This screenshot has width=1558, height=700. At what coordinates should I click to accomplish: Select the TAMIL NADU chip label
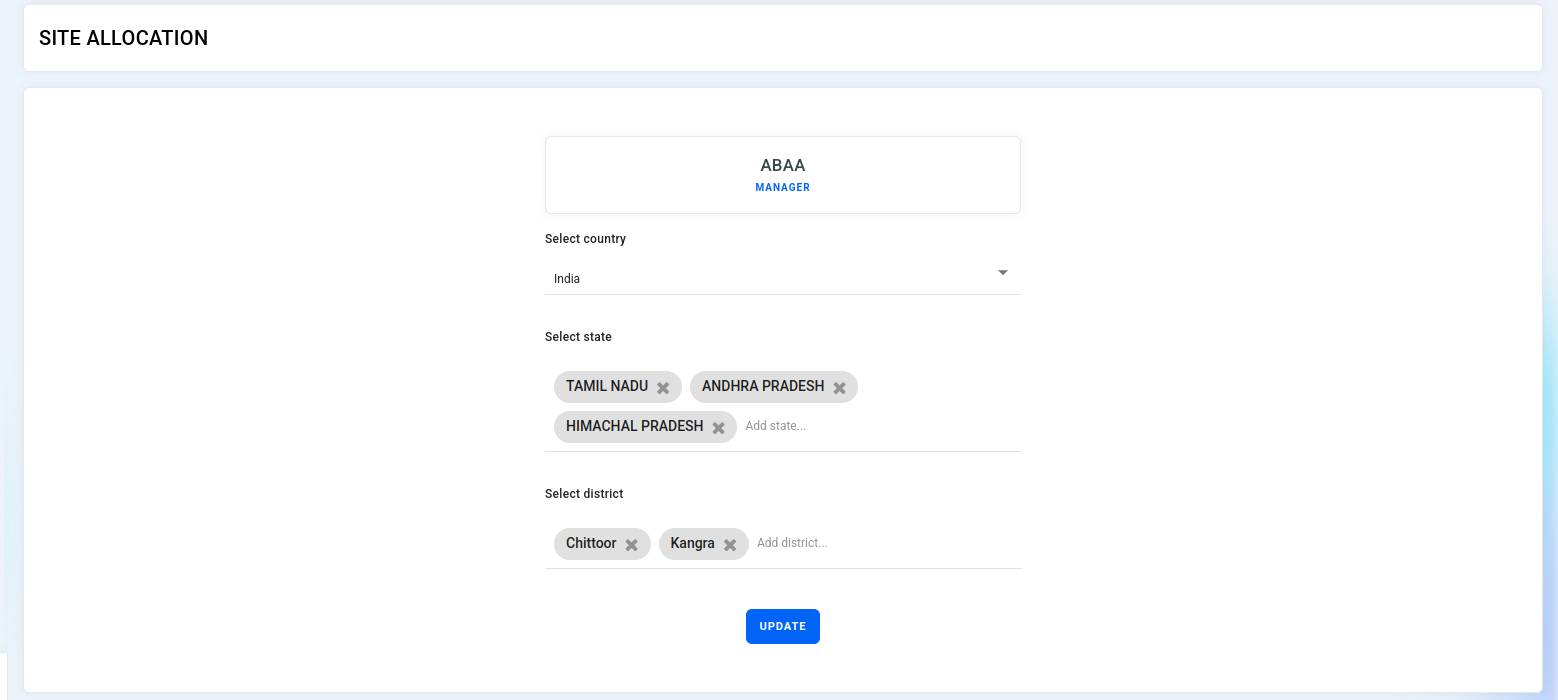(607, 386)
